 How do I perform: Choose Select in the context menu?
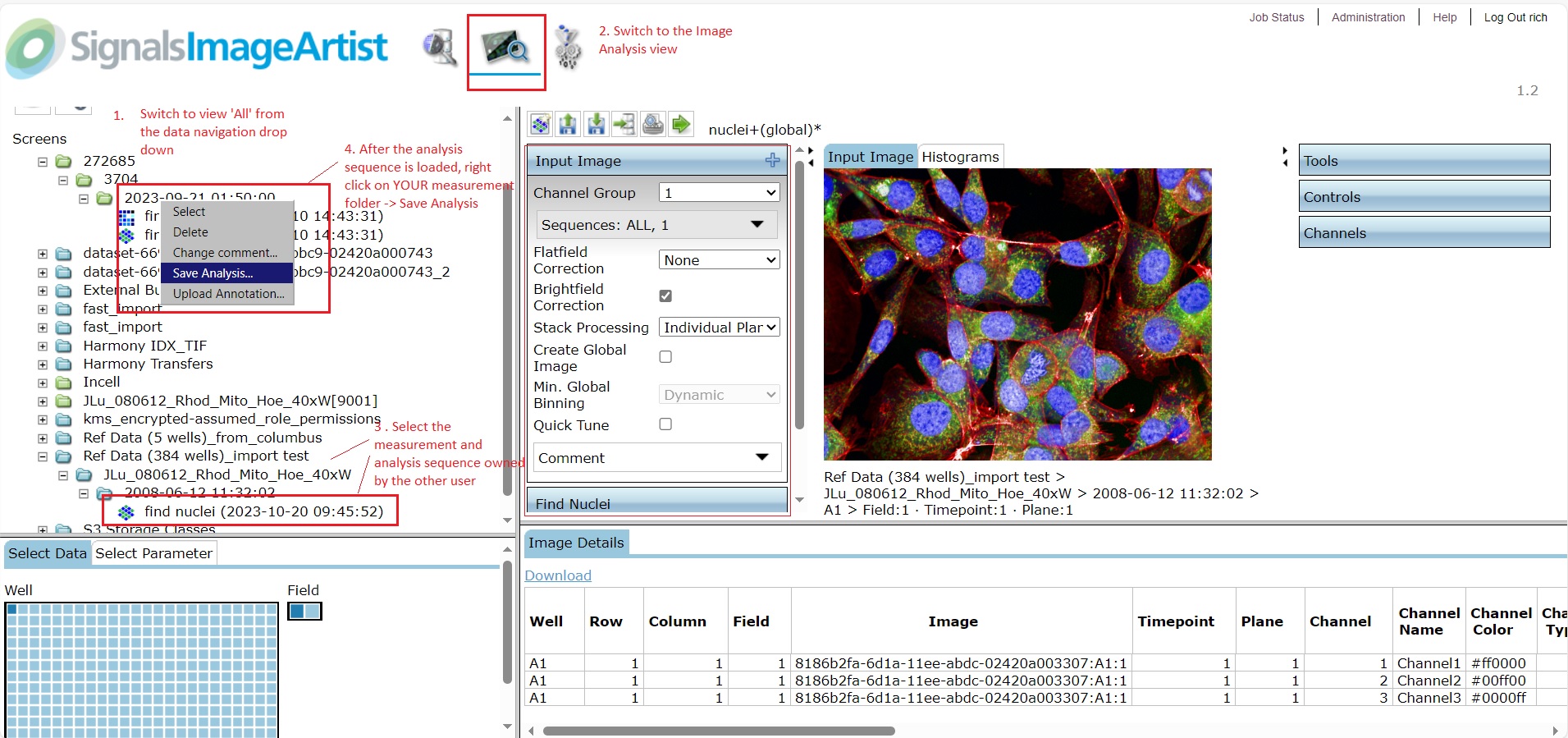click(227, 212)
